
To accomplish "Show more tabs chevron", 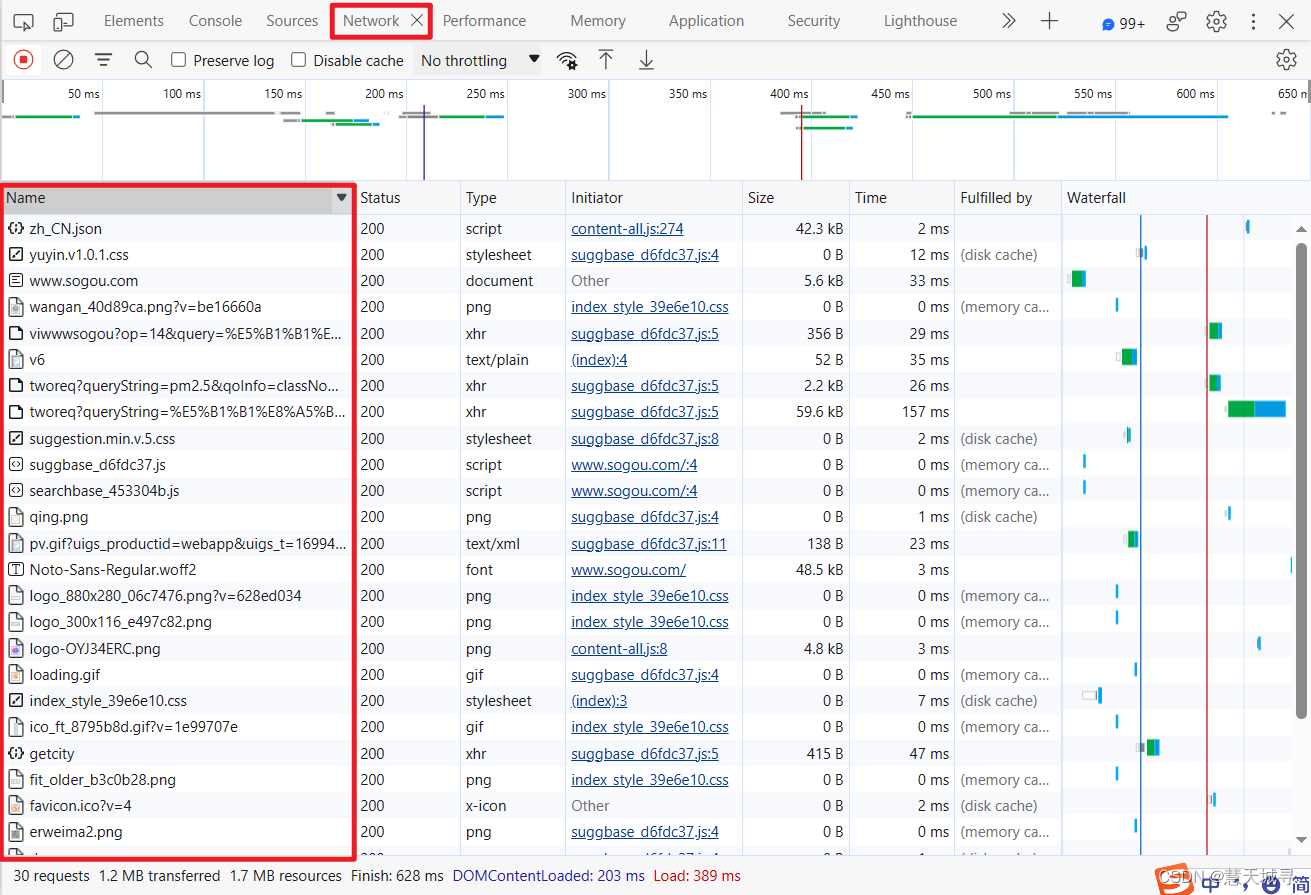I will [1009, 21].
